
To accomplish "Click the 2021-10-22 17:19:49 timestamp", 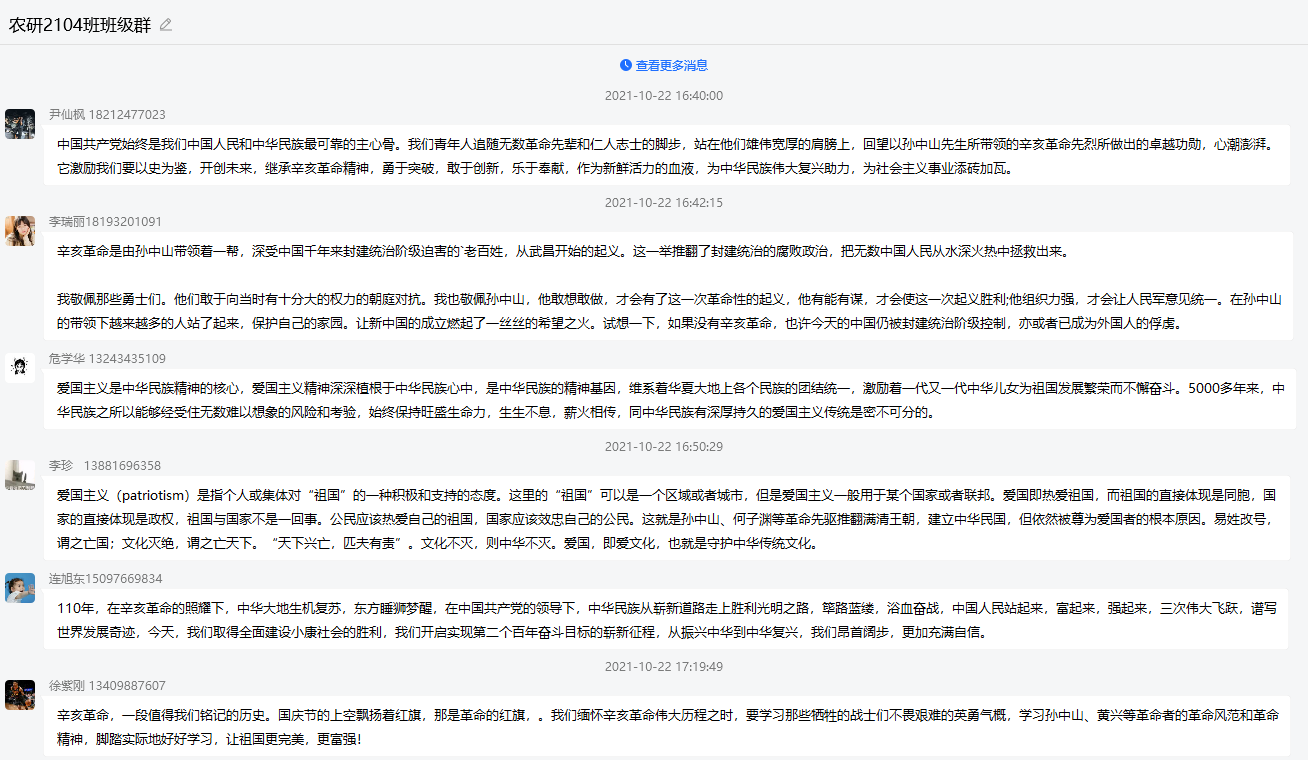I will (x=664, y=666).
